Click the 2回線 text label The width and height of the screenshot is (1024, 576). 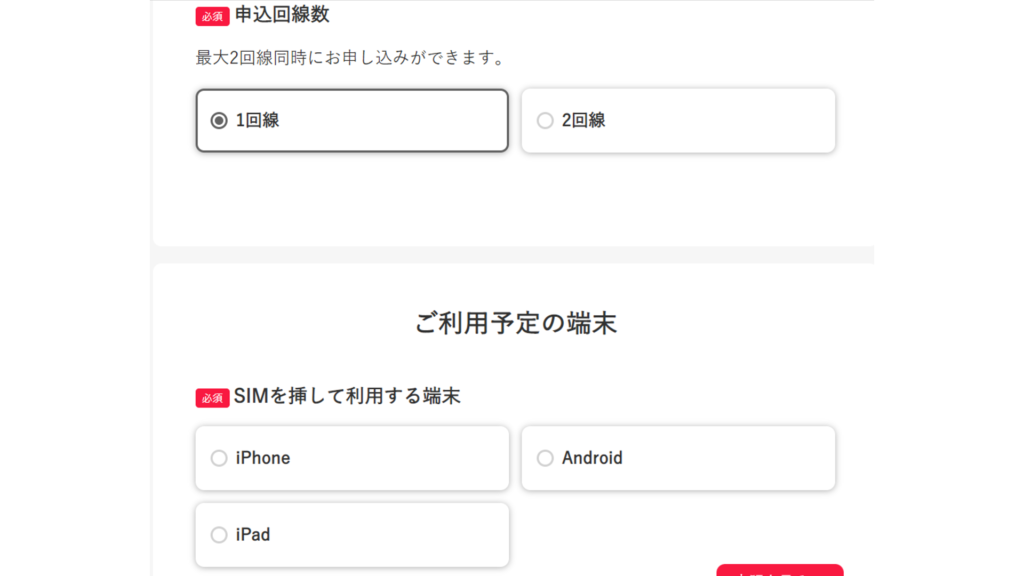coord(583,121)
